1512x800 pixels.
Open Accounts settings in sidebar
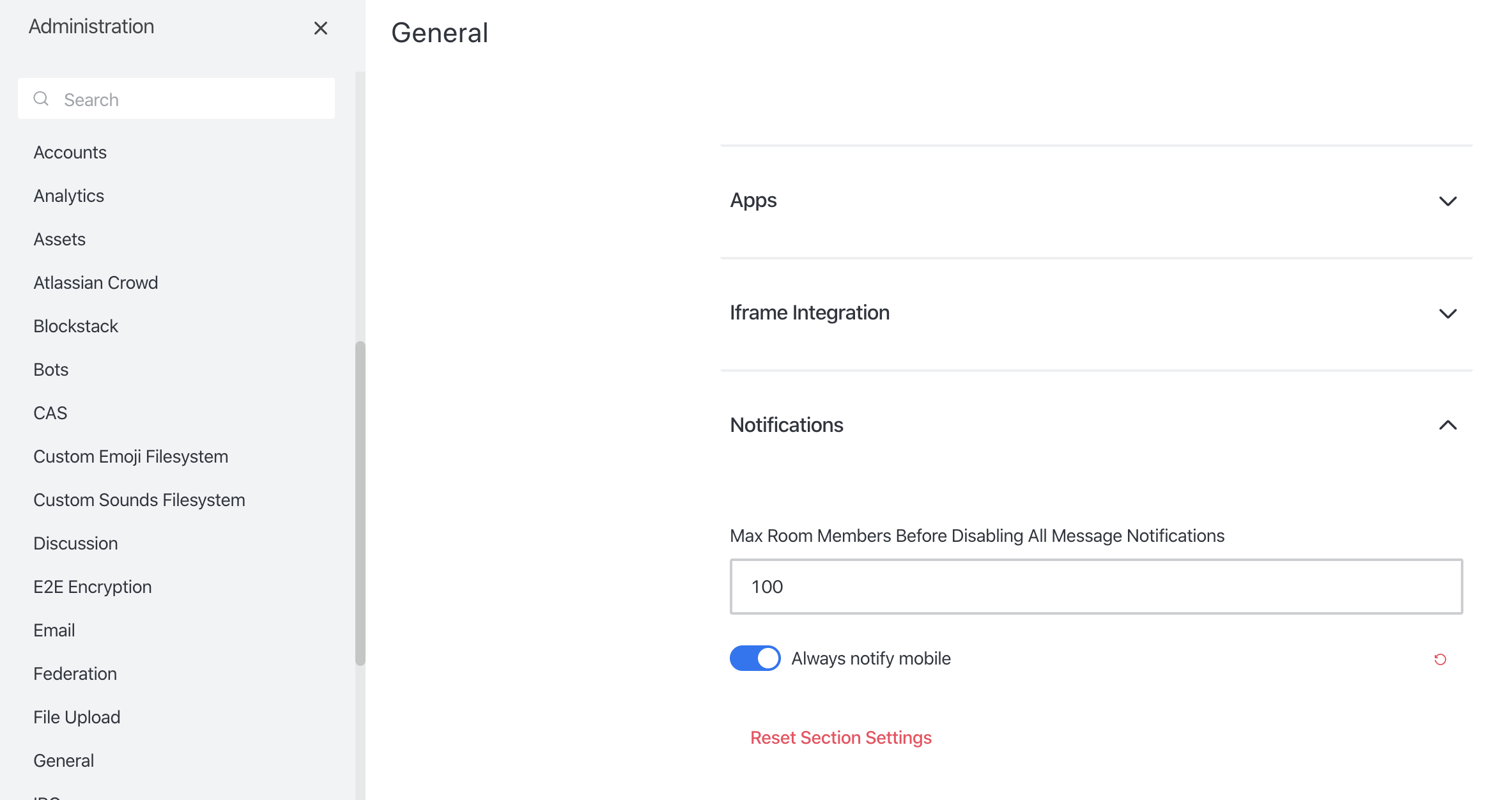pos(70,152)
